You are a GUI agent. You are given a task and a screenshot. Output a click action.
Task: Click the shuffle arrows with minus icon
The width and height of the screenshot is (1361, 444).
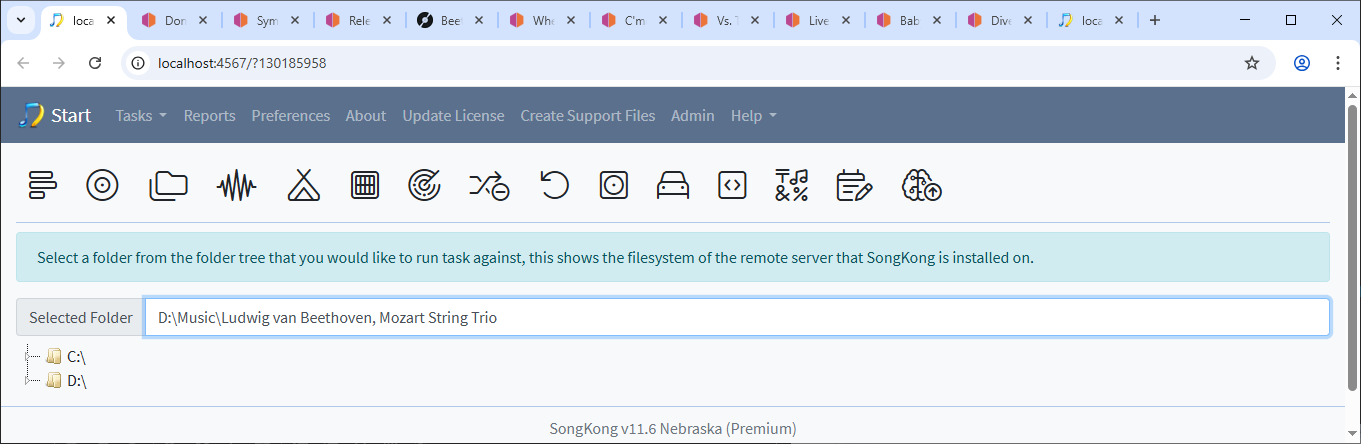pyautogui.click(x=489, y=185)
